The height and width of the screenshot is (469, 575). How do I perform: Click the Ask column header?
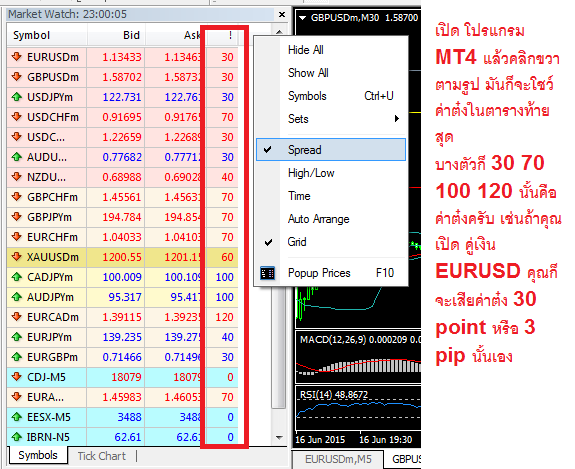[x=176, y=35]
